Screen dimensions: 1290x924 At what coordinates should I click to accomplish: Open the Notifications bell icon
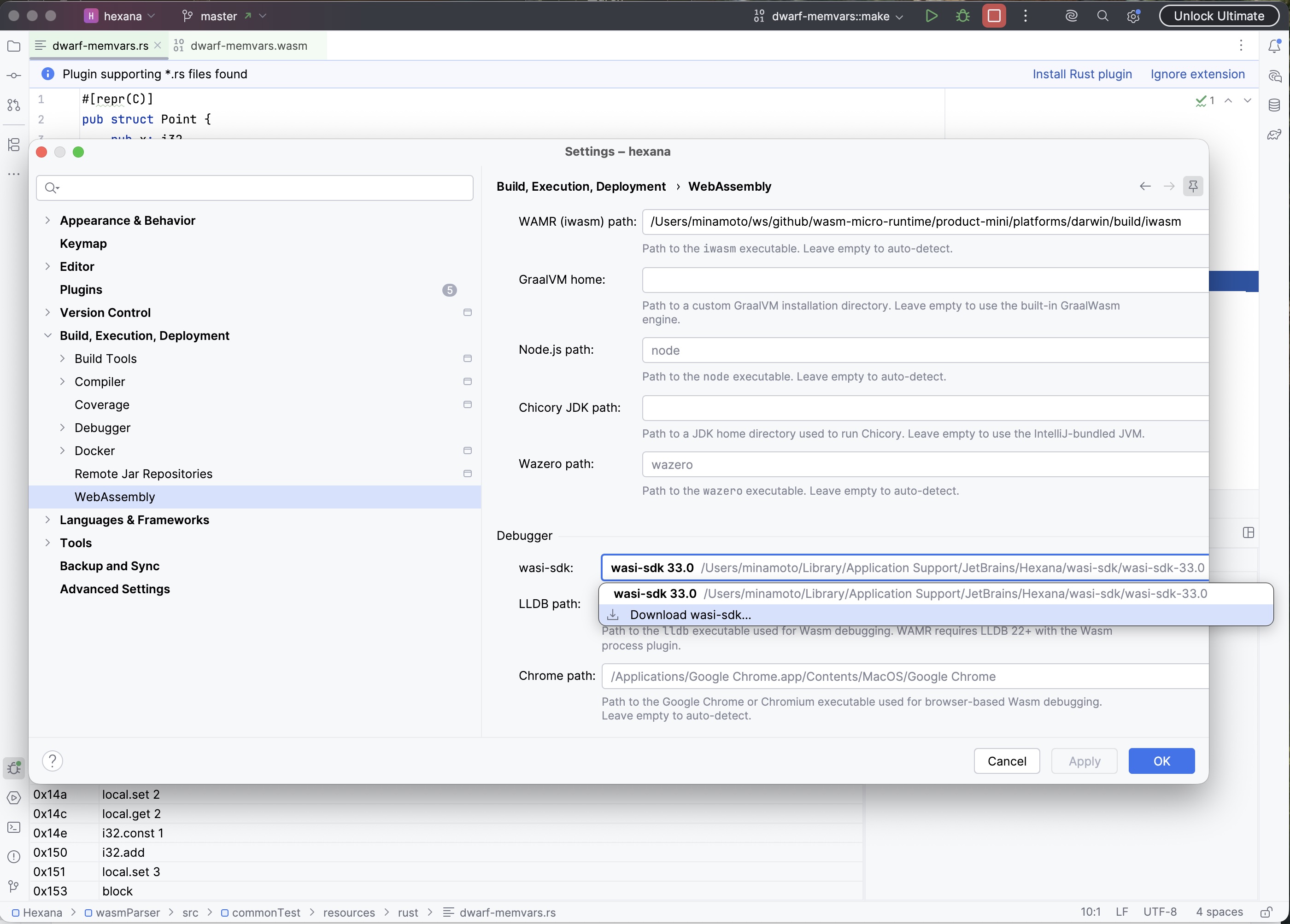pos(1275,46)
